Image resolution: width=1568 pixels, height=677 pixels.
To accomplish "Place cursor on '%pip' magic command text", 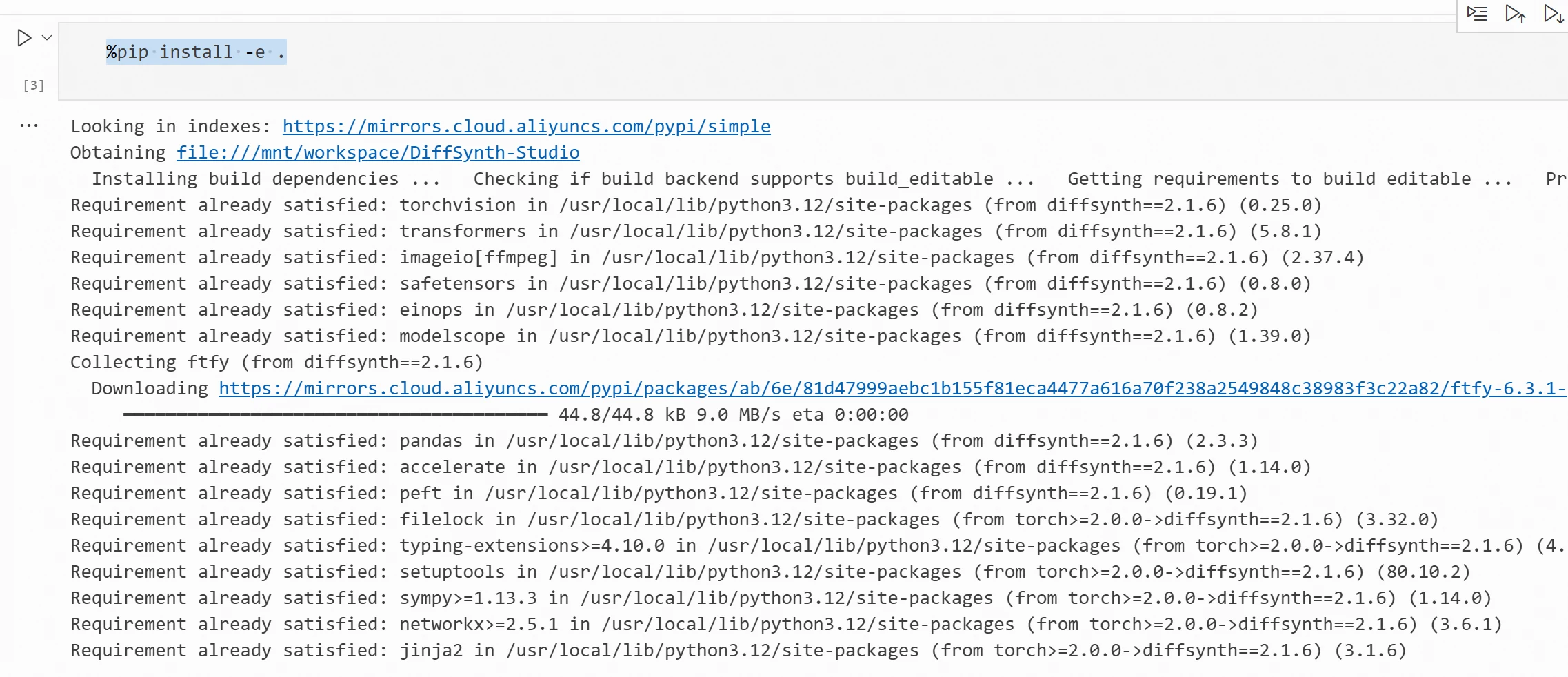I will [x=128, y=52].
